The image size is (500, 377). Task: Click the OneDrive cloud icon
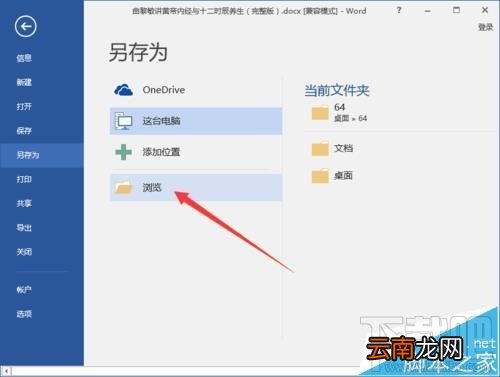point(123,90)
